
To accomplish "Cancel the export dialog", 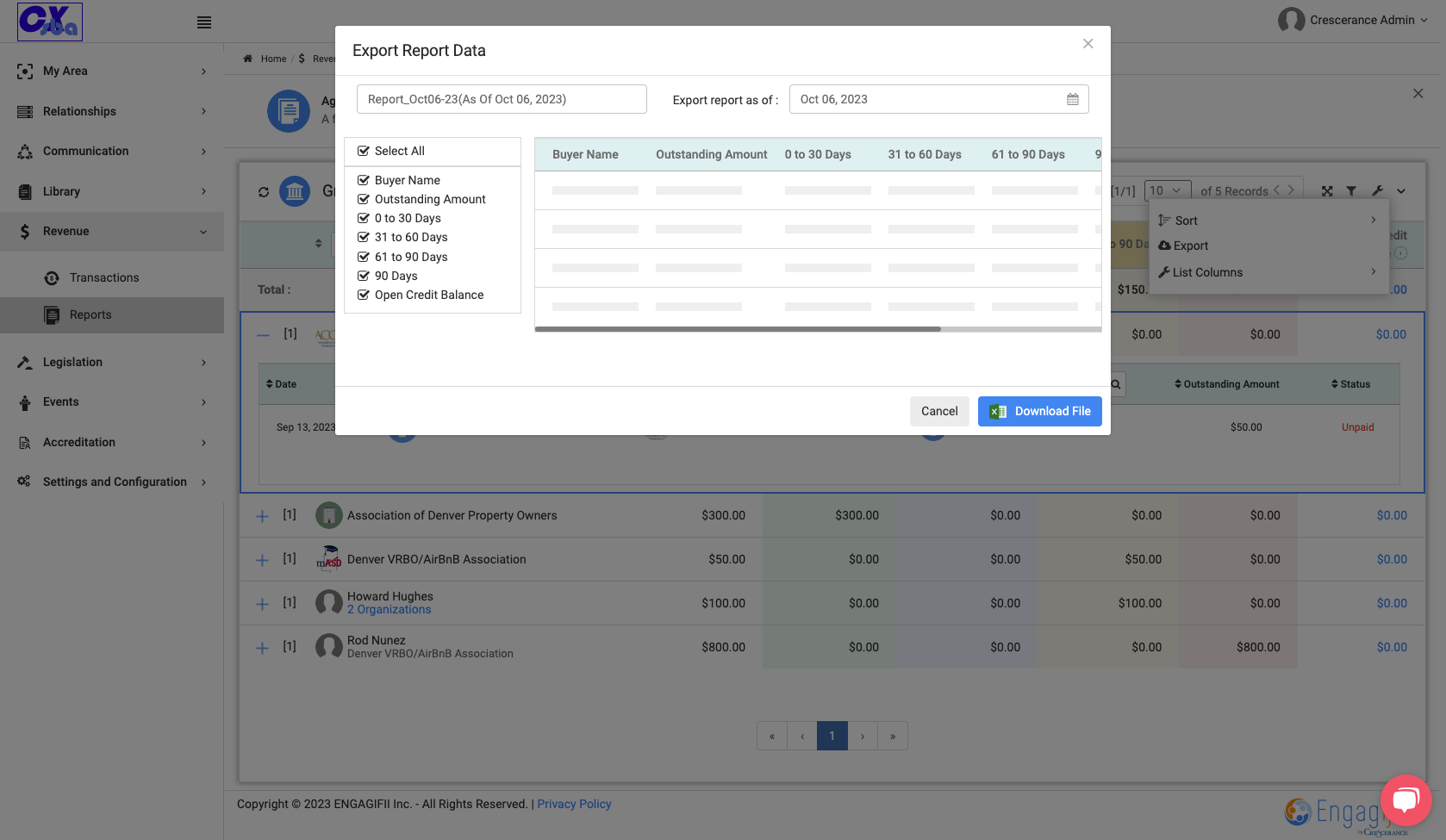I will click(939, 411).
